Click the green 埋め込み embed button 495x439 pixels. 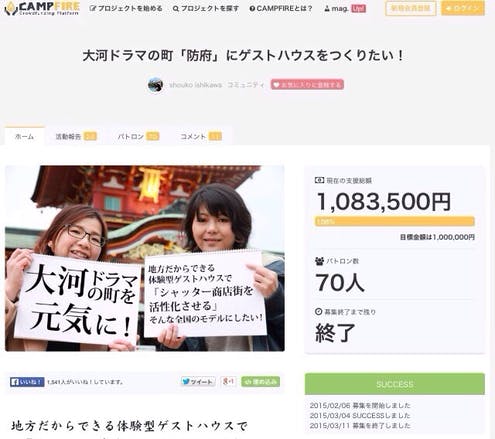pyautogui.click(x=261, y=382)
